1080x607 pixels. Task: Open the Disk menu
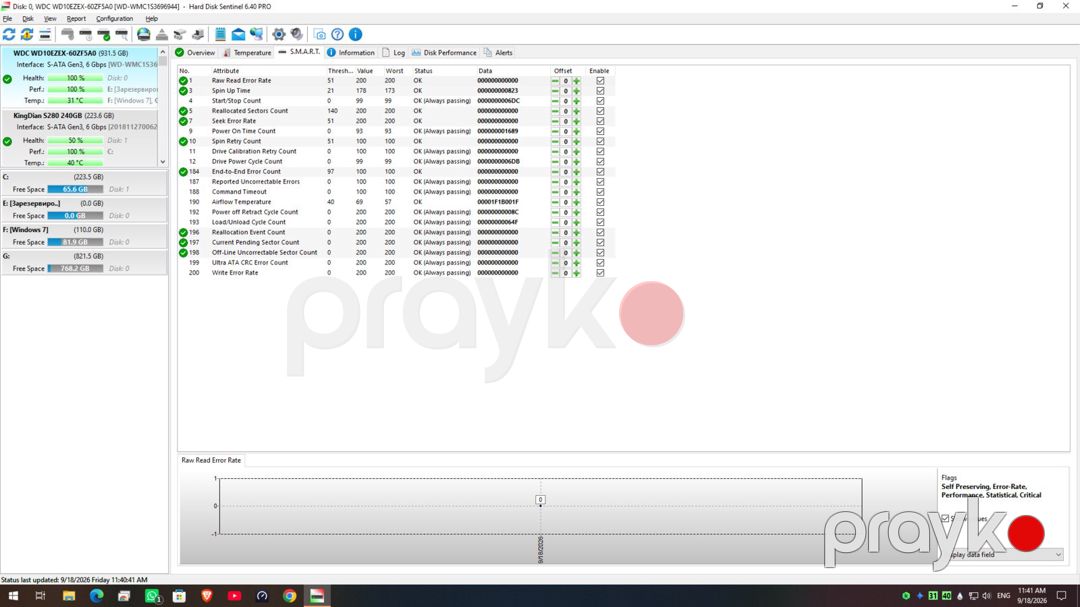click(28, 19)
